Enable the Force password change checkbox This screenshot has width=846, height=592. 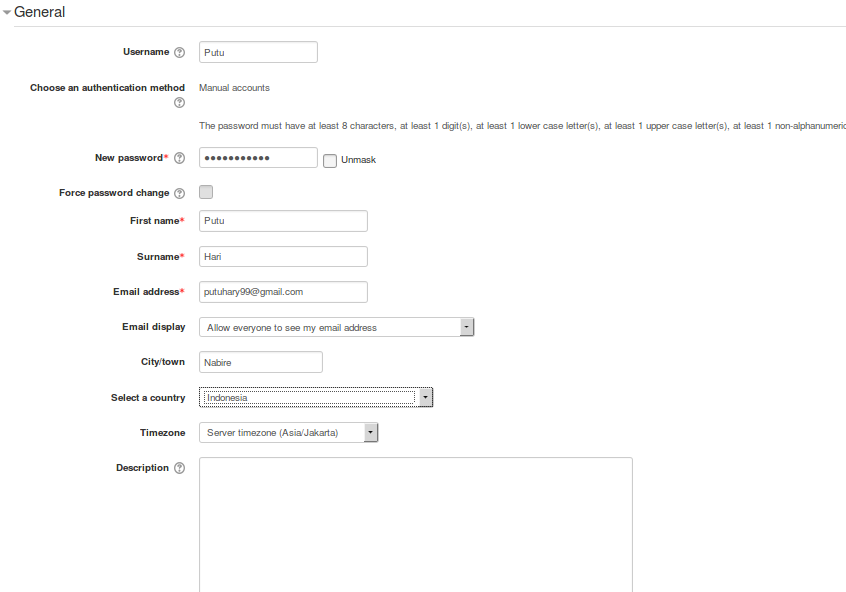pos(206,192)
